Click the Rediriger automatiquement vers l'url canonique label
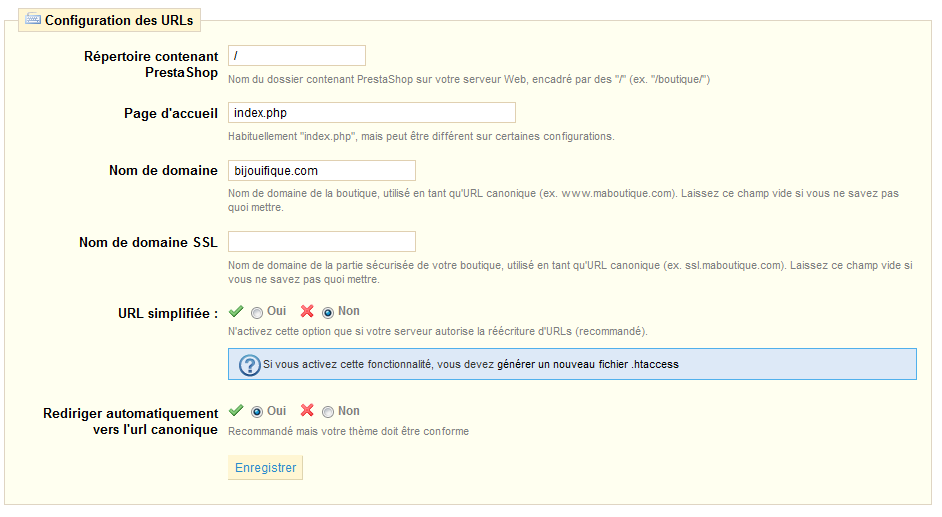 click(130, 422)
